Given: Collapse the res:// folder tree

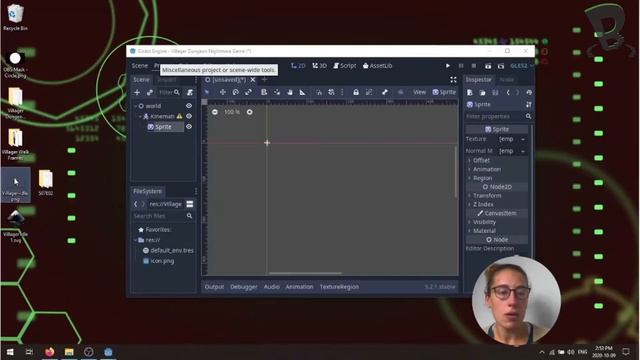Looking at the screenshot, I should coord(136,240).
